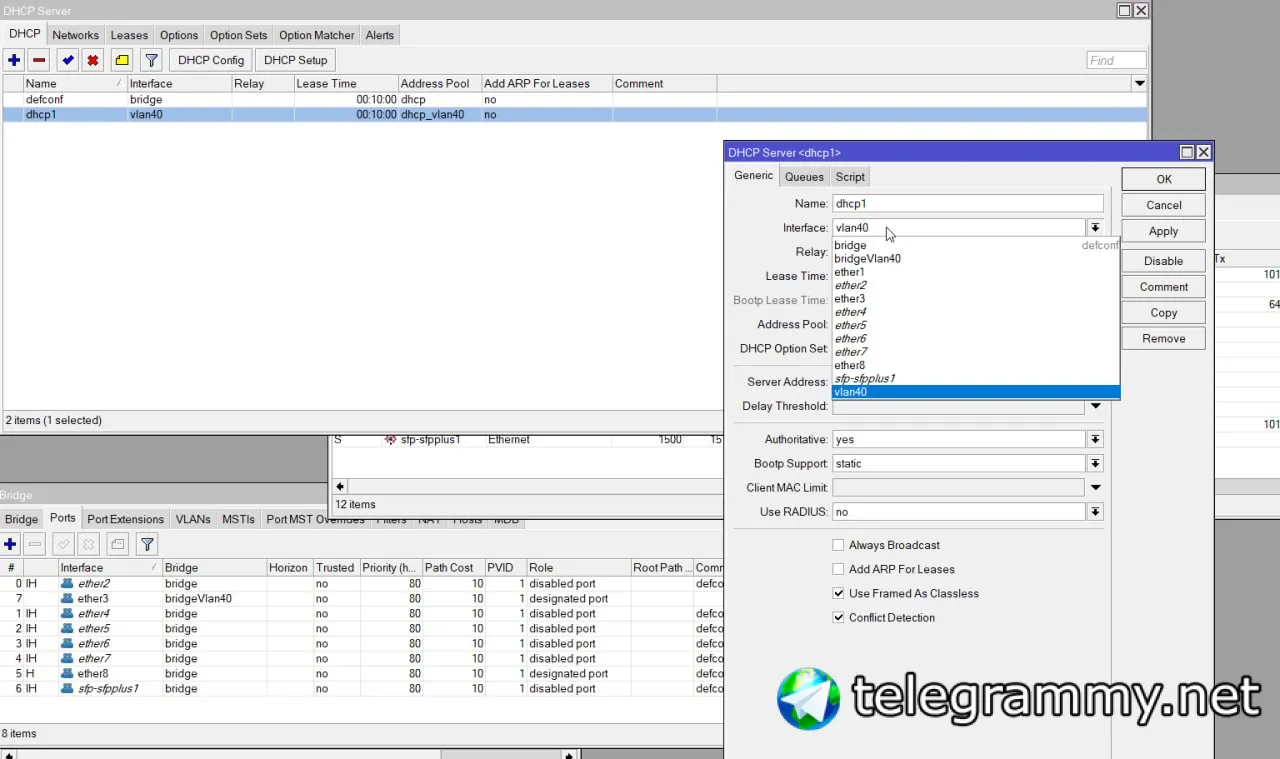This screenshot has height=759, width=1280.
Task: Toggle the Conflict Detection checkbox
Action: pos(838,617)
